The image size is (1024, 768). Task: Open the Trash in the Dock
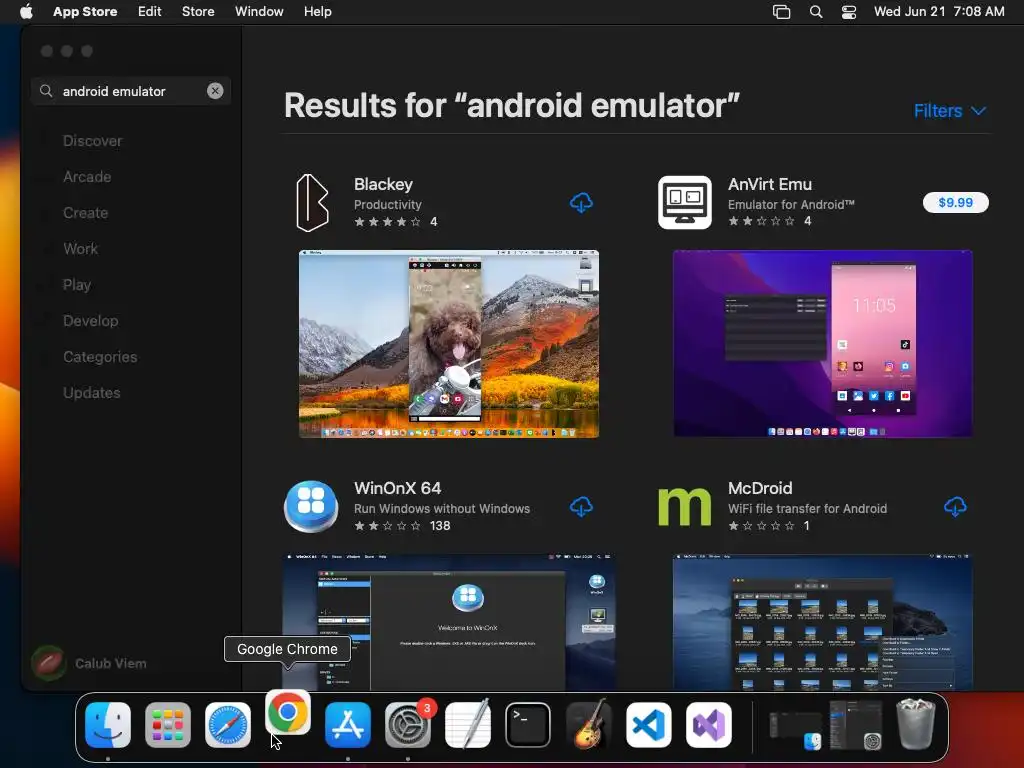[x=916, y=724]
